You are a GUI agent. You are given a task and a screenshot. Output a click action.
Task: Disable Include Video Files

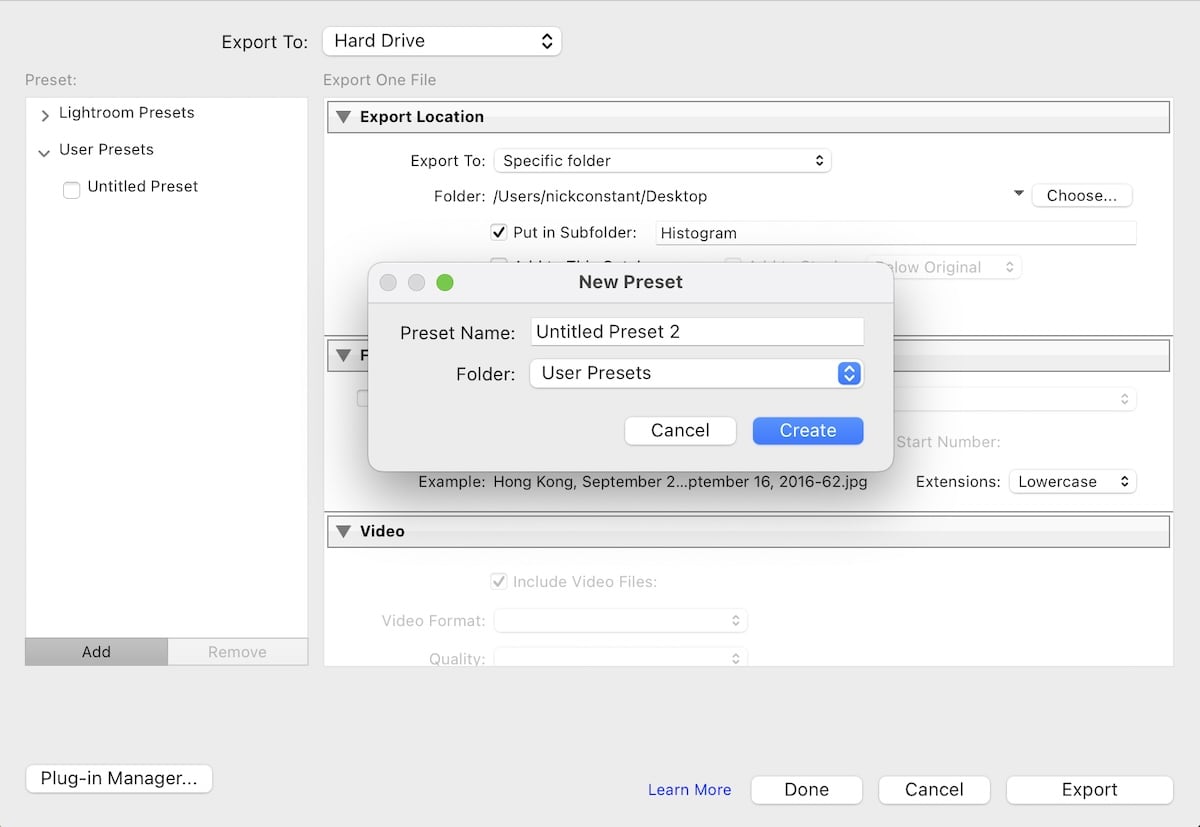click(497, 581)
